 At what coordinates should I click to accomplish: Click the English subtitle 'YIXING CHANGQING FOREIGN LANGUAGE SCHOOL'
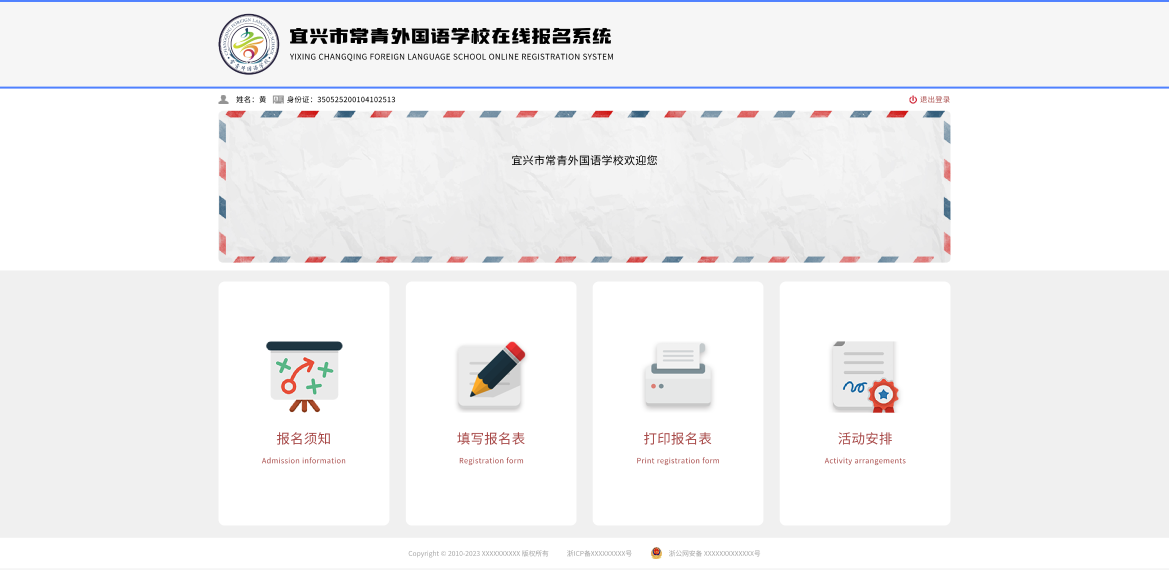(388, 57)
